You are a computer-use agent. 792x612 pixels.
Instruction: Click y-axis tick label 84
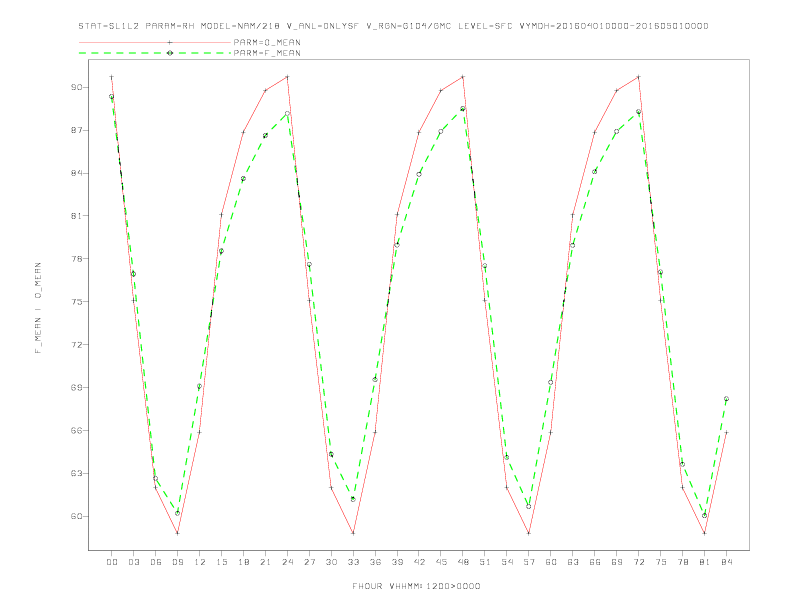click(77, 173)
